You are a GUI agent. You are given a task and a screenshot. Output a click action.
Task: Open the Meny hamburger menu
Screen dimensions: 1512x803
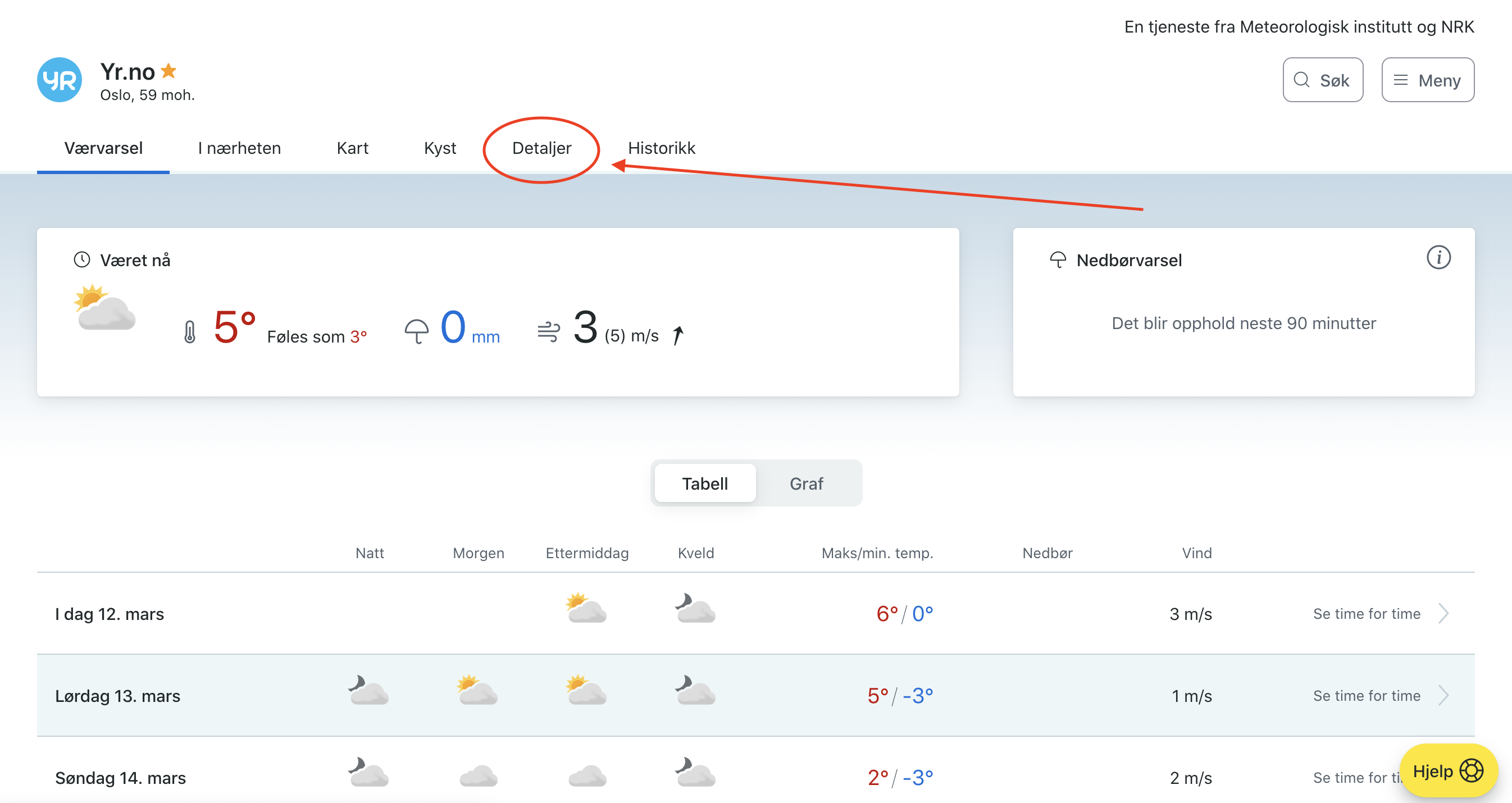tap(1428, 80)
